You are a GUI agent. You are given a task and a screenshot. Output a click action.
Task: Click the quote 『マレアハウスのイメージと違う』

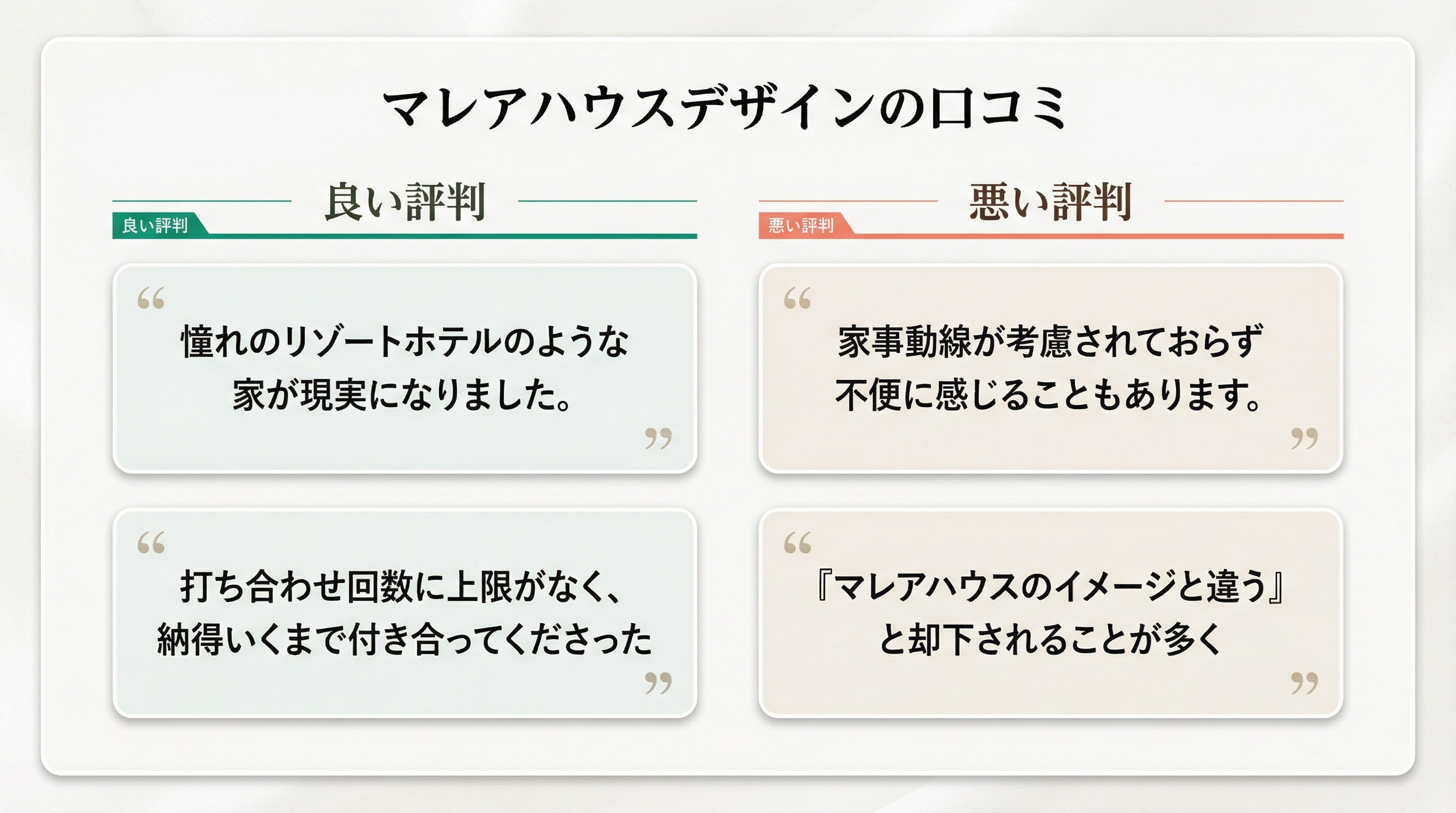tap(1051, 587)
